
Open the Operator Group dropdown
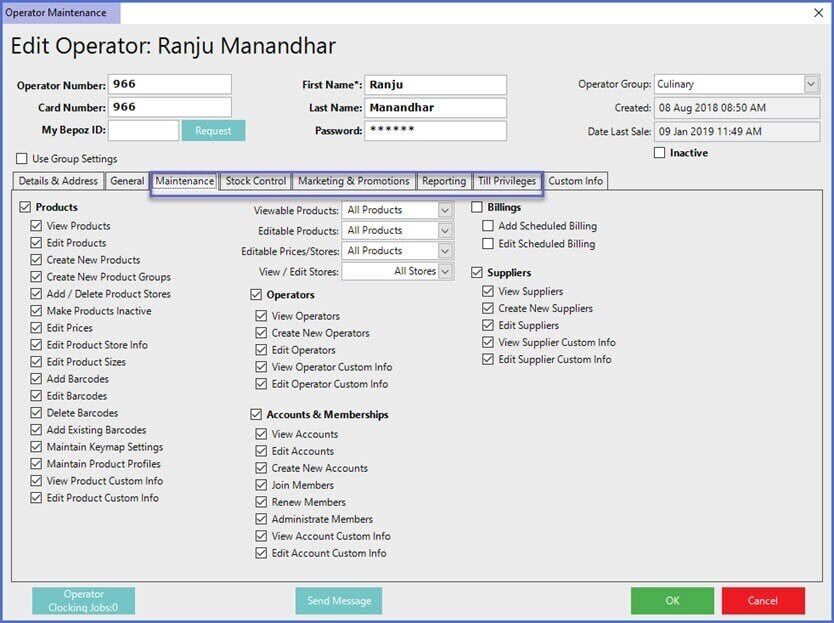point(810,85)
